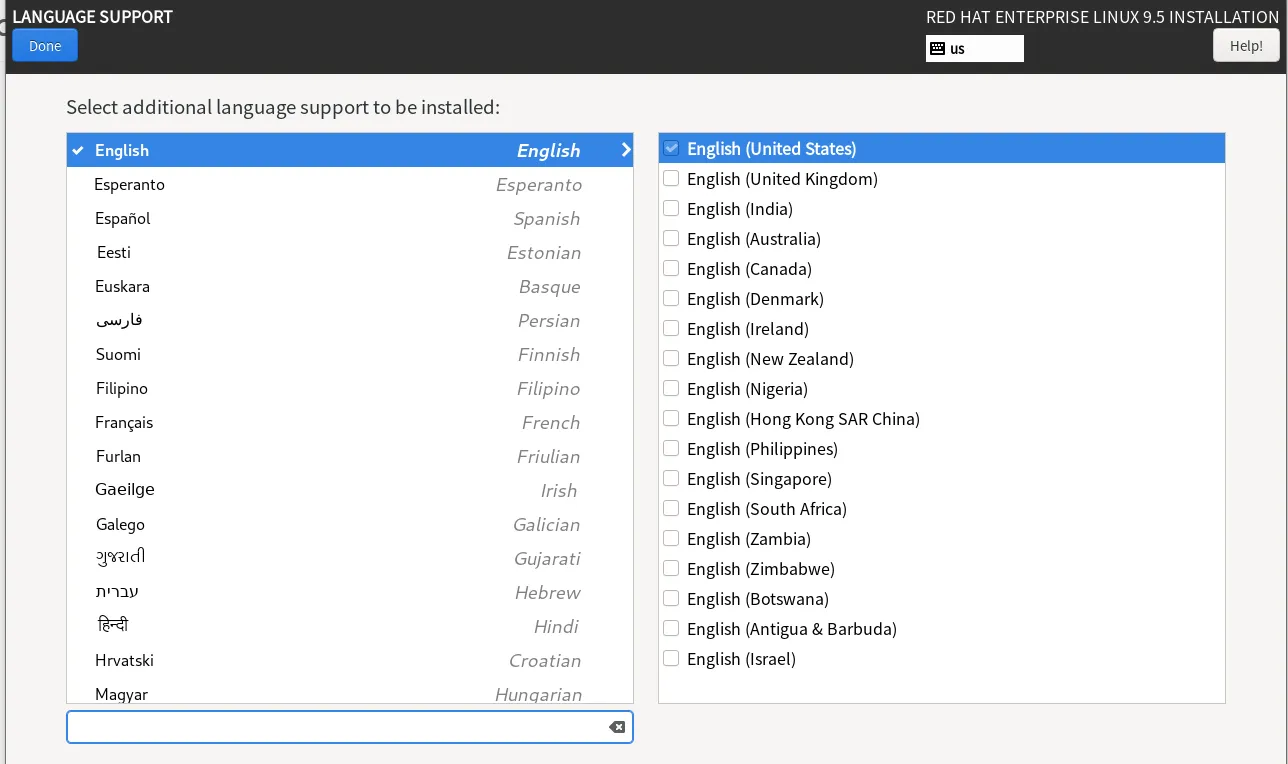Select the Hebrew language row

click(350, 592)
